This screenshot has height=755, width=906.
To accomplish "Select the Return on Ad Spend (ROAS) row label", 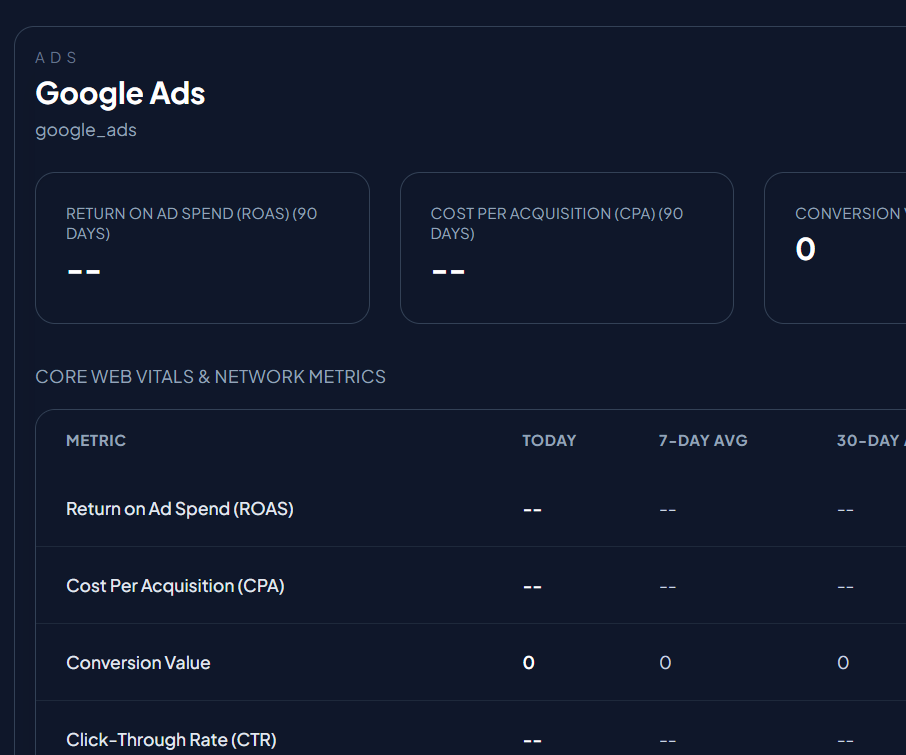I will [x=180, y=509].
